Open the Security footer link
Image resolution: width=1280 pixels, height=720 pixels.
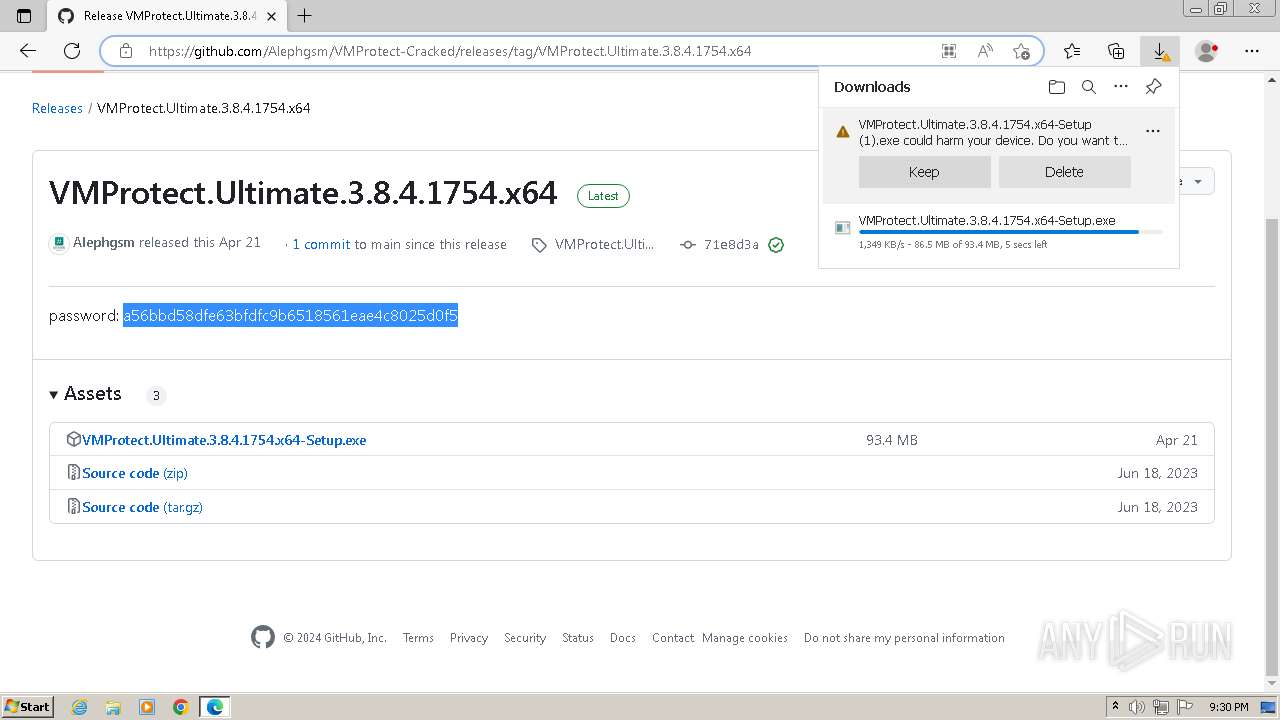[525, 638]
